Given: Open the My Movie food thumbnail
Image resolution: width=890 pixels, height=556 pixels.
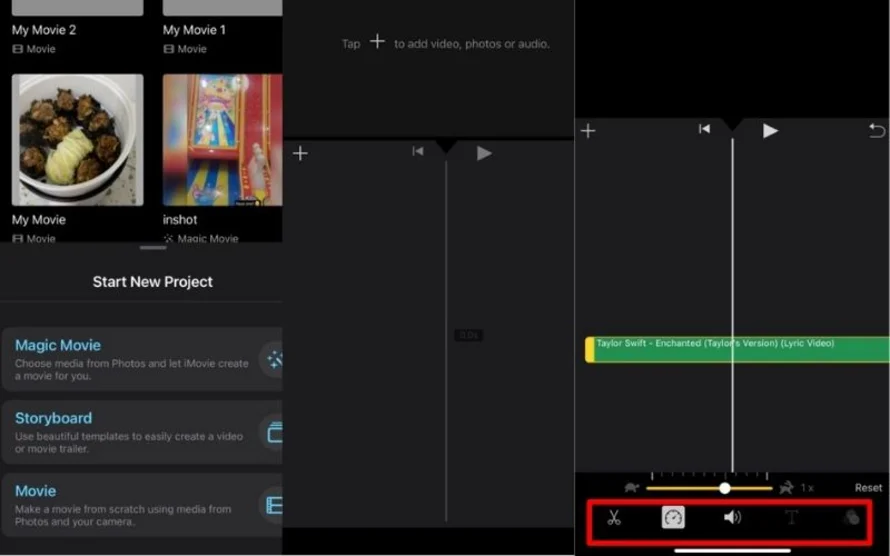Looking at the screenshot, I should pyautogui.click(x=78, y=140).
